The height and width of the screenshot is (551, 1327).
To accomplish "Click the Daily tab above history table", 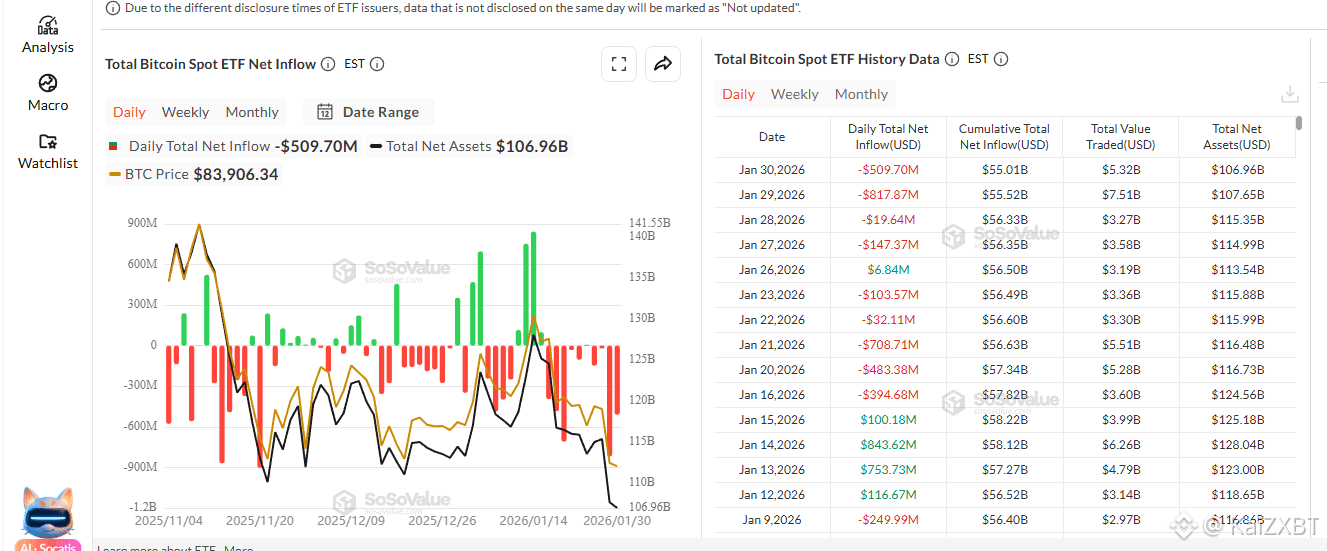I will click(738, 94).
